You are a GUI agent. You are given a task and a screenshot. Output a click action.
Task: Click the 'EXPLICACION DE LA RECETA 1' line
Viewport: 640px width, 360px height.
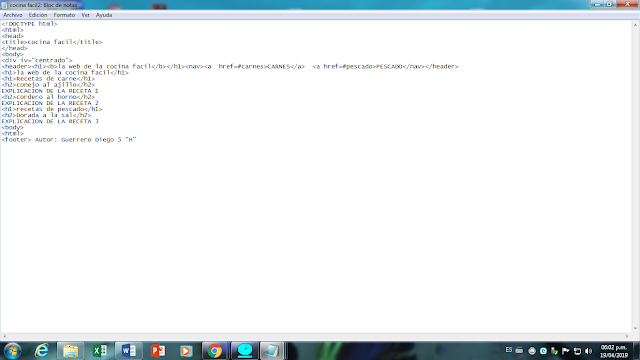(50, 91)
